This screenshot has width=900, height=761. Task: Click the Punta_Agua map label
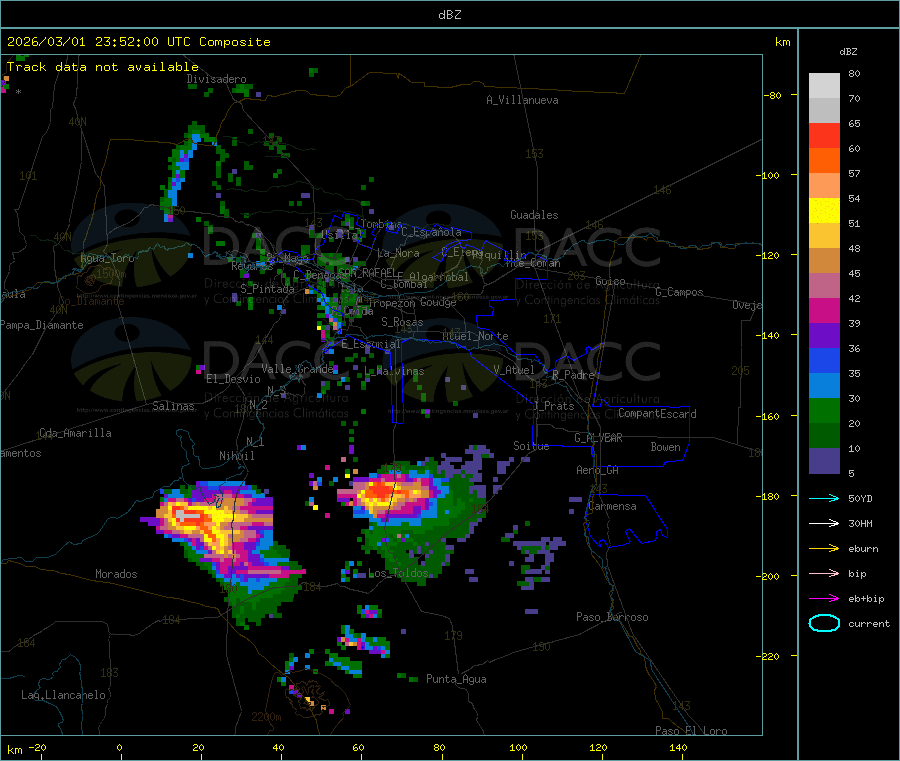[x=456, y=679]
